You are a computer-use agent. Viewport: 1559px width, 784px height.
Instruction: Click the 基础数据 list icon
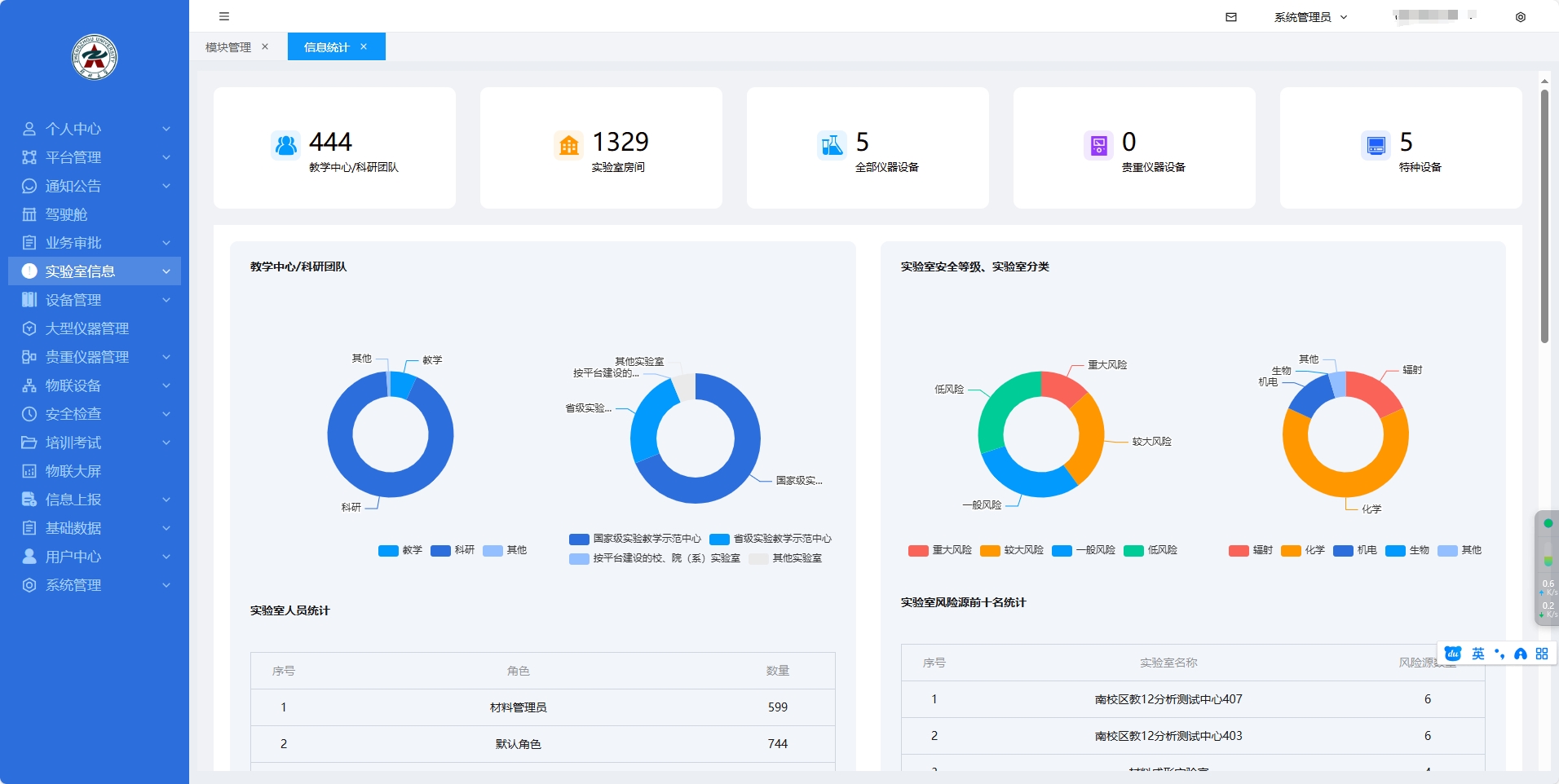[x=29, y=528]
